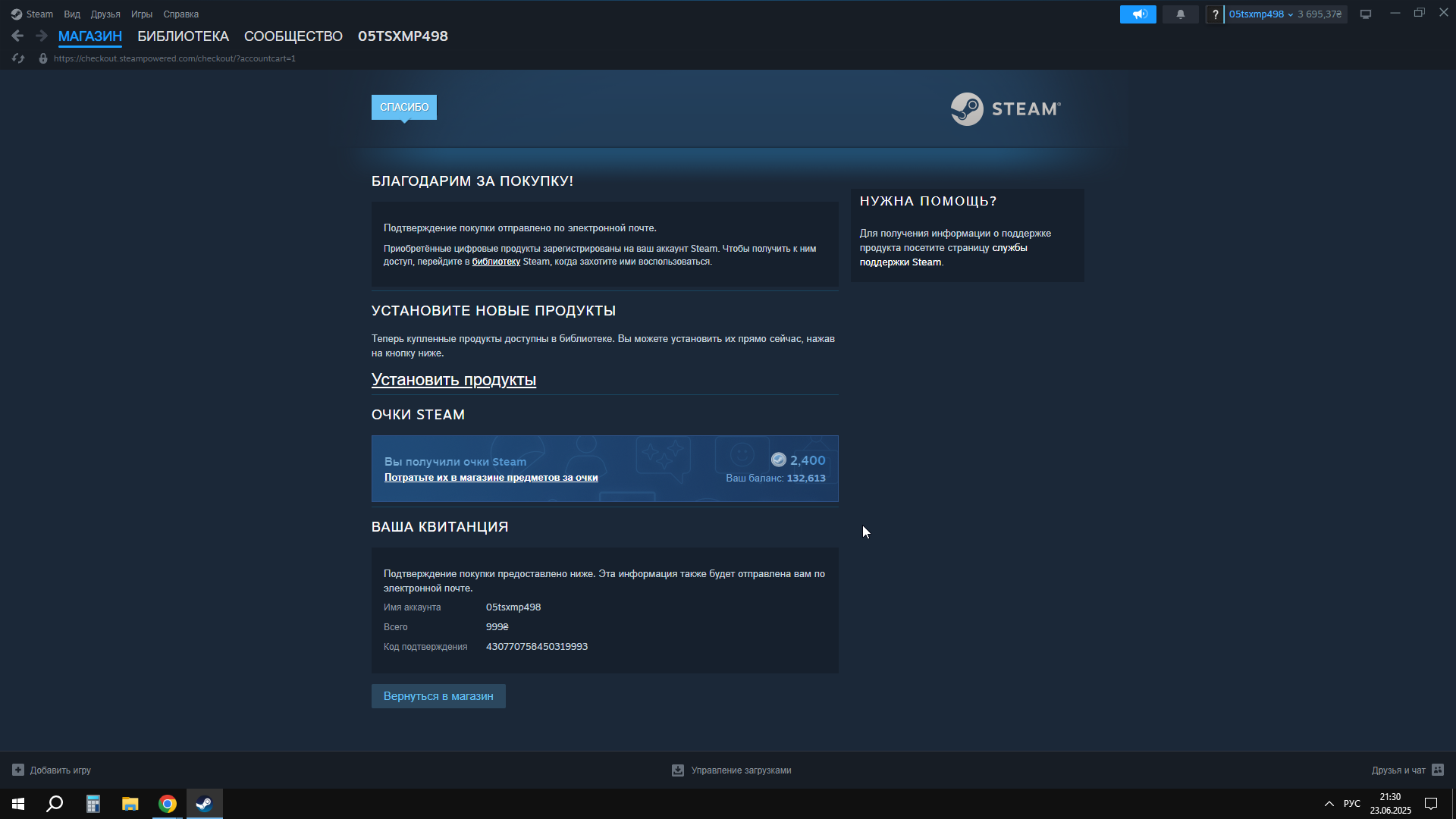
Task: Open 05TSXMP498 profile tab
Action: coord(403,36)
